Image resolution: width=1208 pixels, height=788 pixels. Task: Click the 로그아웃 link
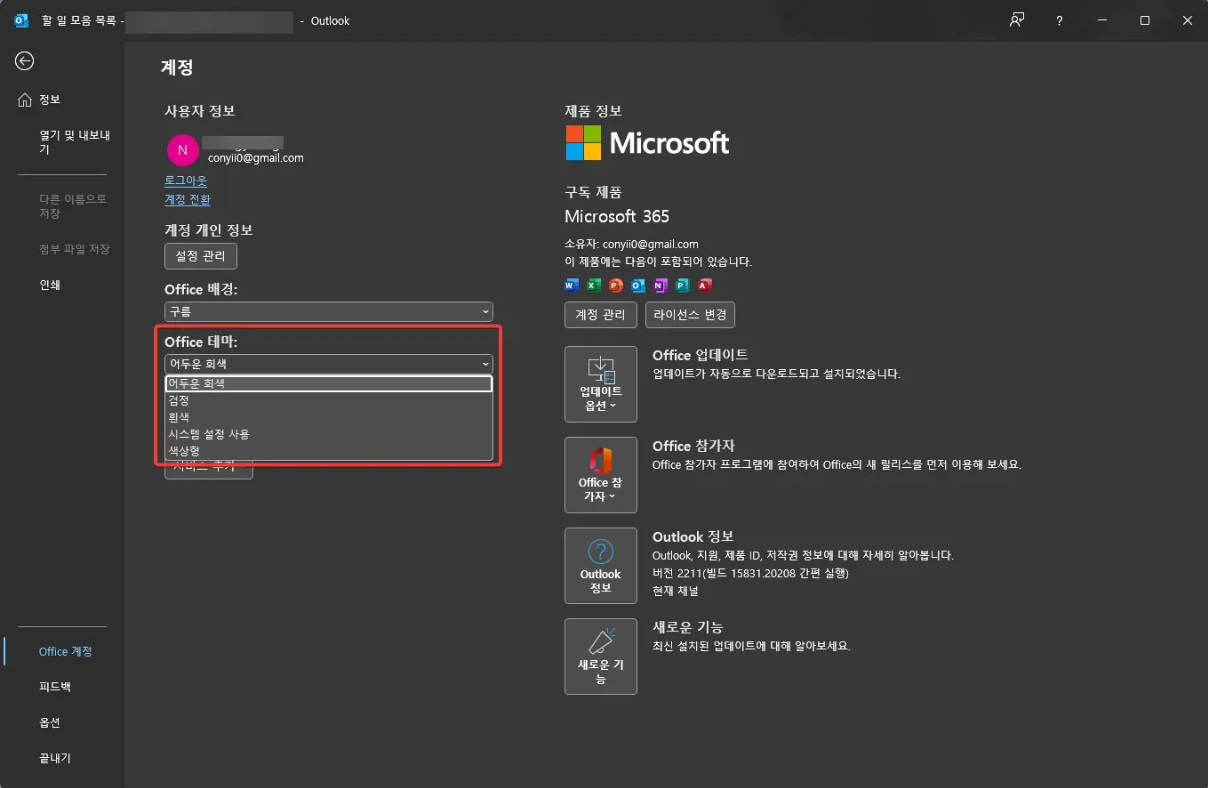click(186, 181)
